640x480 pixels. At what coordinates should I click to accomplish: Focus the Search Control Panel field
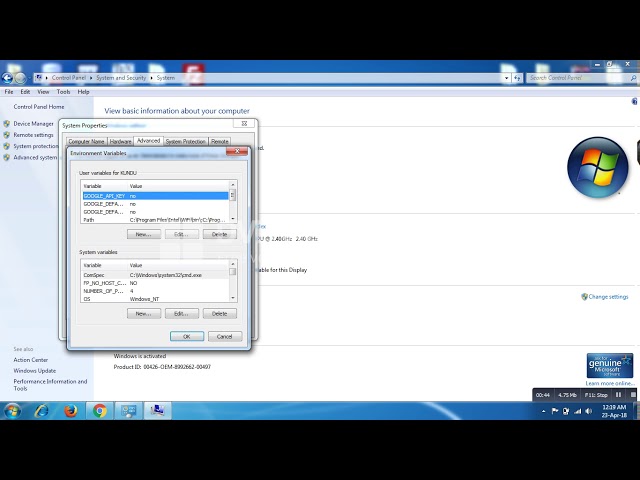(x=578, y=78)
